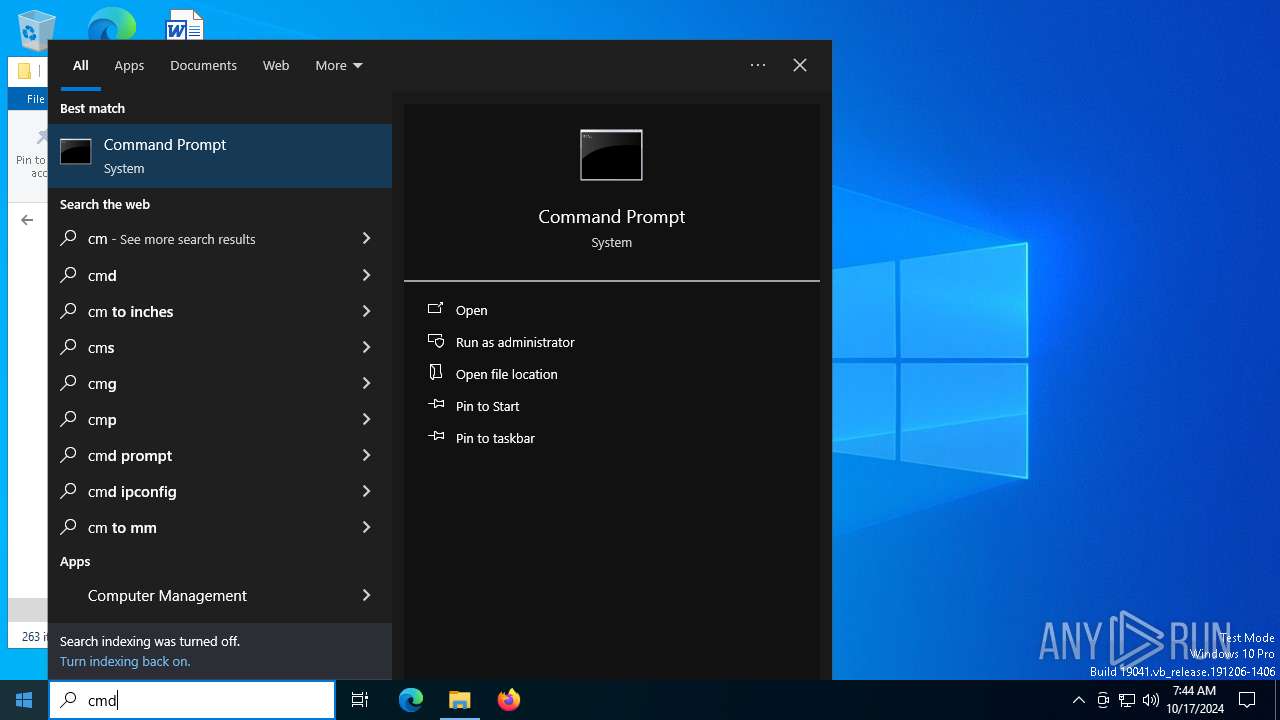This screenshot has width=1280, height=720.
Task: Select the 'cmp' web suggestion
Action: (x=220, y=419)
